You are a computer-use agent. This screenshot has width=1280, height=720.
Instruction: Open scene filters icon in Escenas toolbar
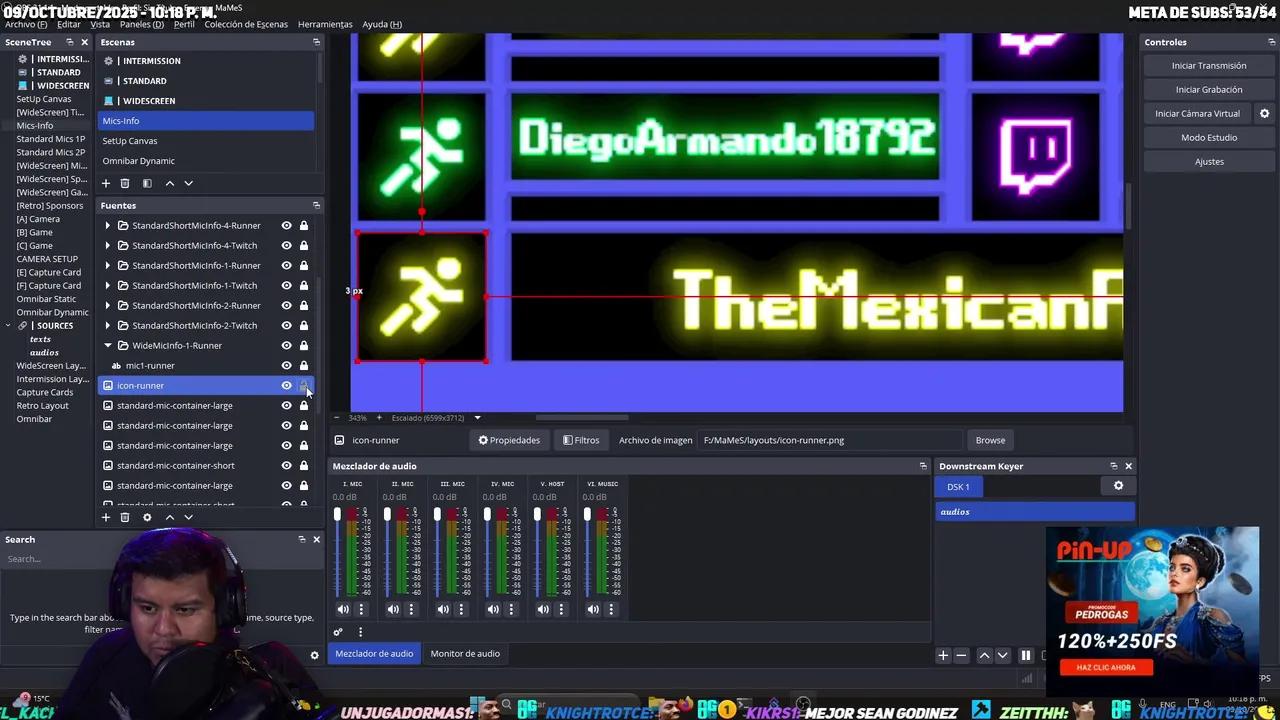pyautogui.click(x=147, y=184)
